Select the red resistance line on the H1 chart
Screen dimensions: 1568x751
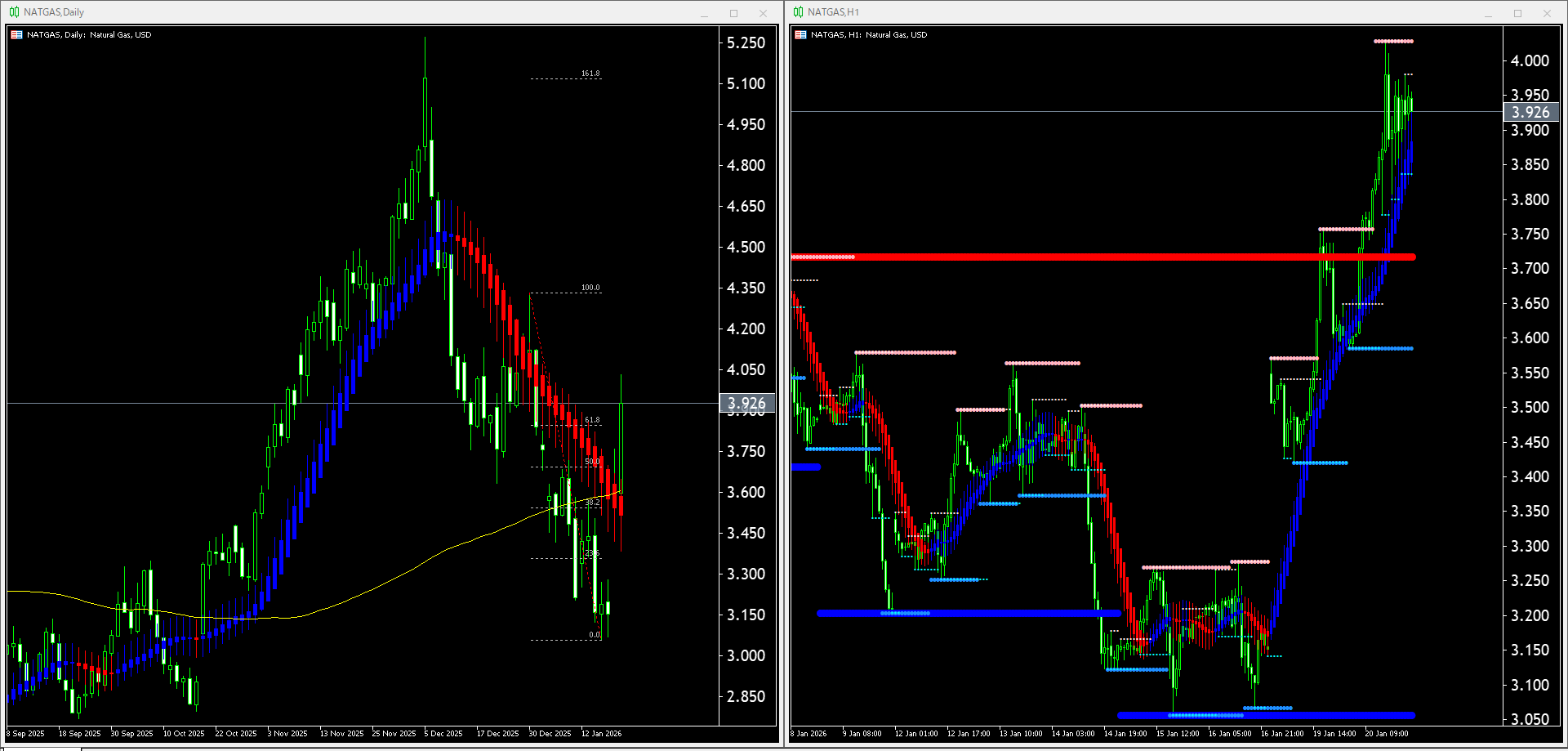(1102, 257)
